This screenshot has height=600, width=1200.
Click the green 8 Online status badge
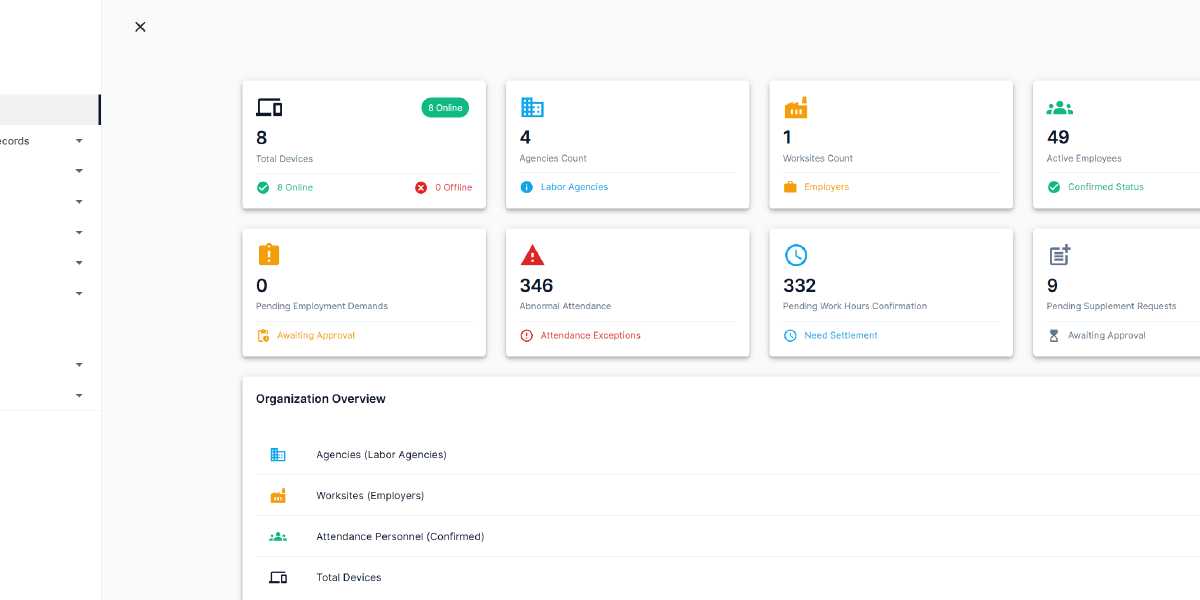coord(444,107)
